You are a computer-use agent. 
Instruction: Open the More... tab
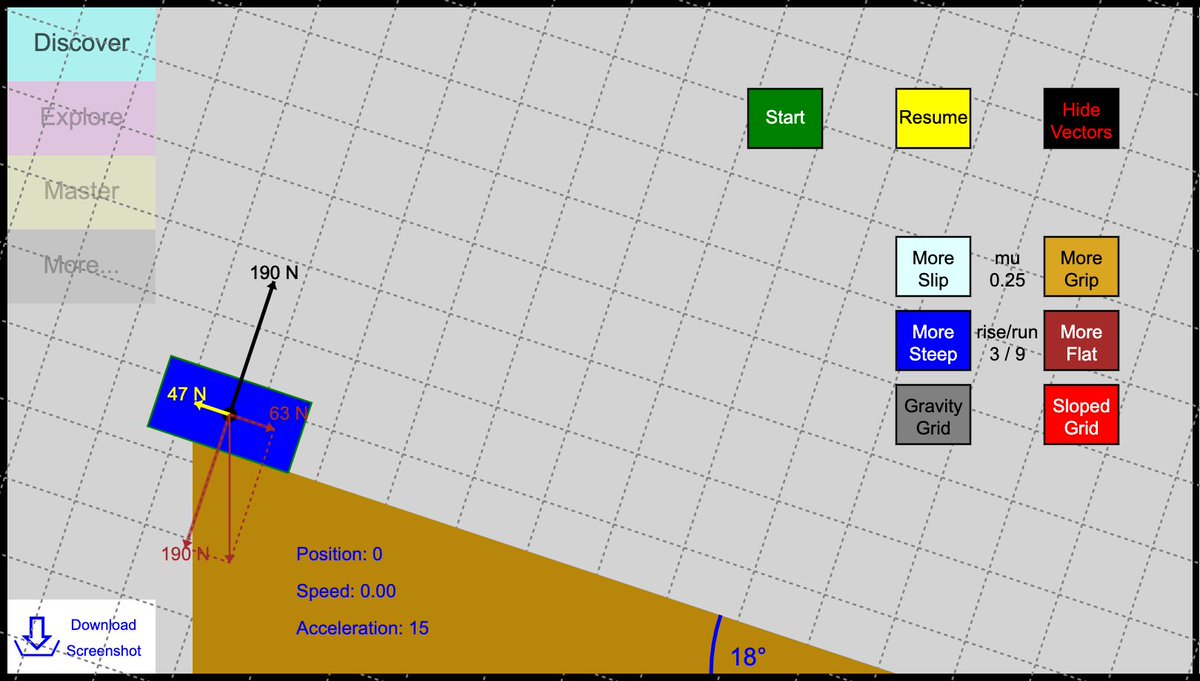(x=82, y=266)
